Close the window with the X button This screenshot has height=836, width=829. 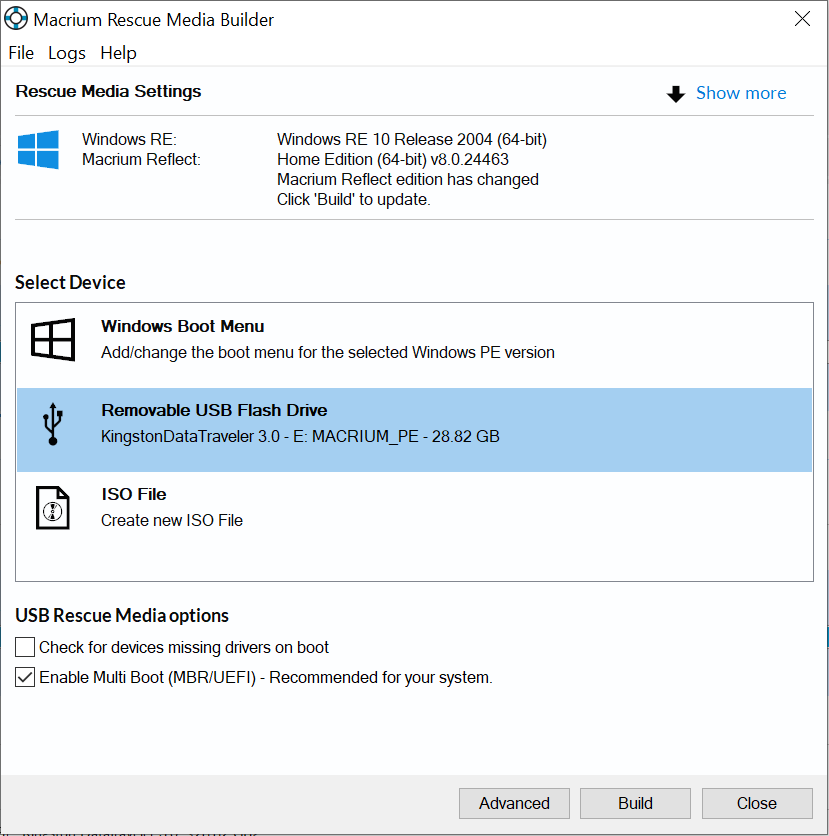click(801, 19)
